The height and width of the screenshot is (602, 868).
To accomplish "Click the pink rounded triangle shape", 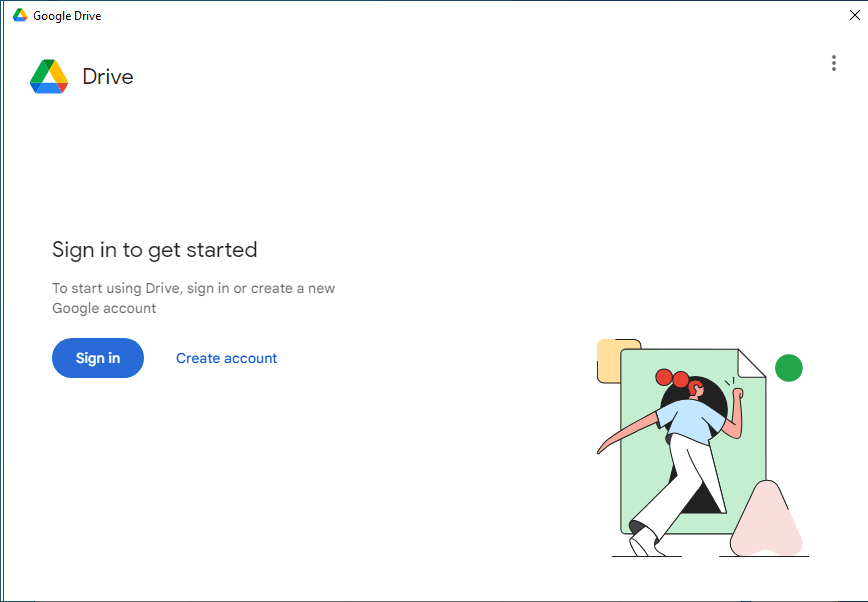I will 767,521.
